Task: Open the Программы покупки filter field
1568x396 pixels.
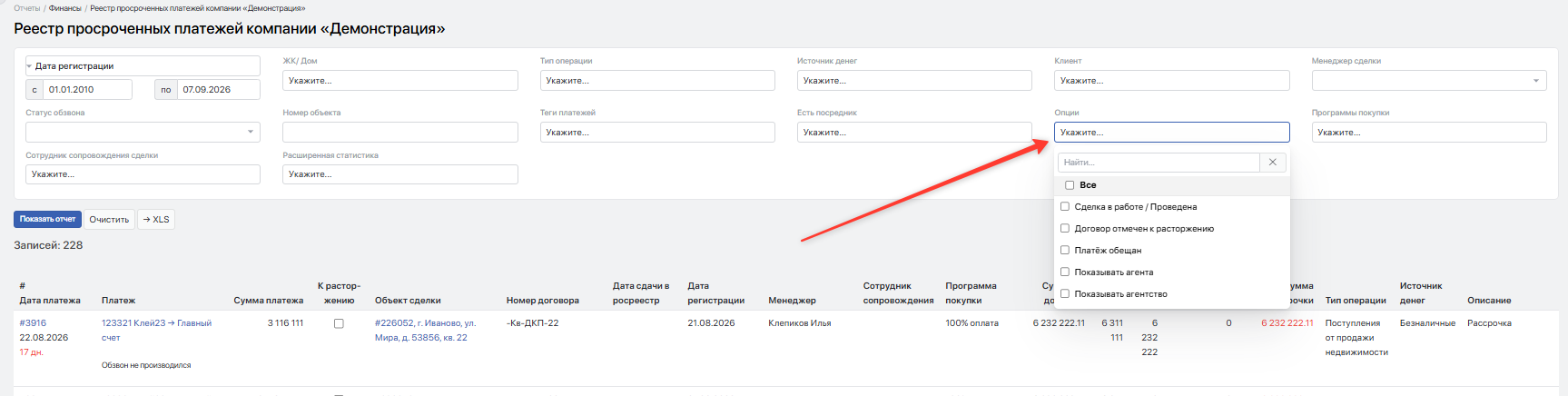Action: pyautogui.click(x=1429, y=133)
